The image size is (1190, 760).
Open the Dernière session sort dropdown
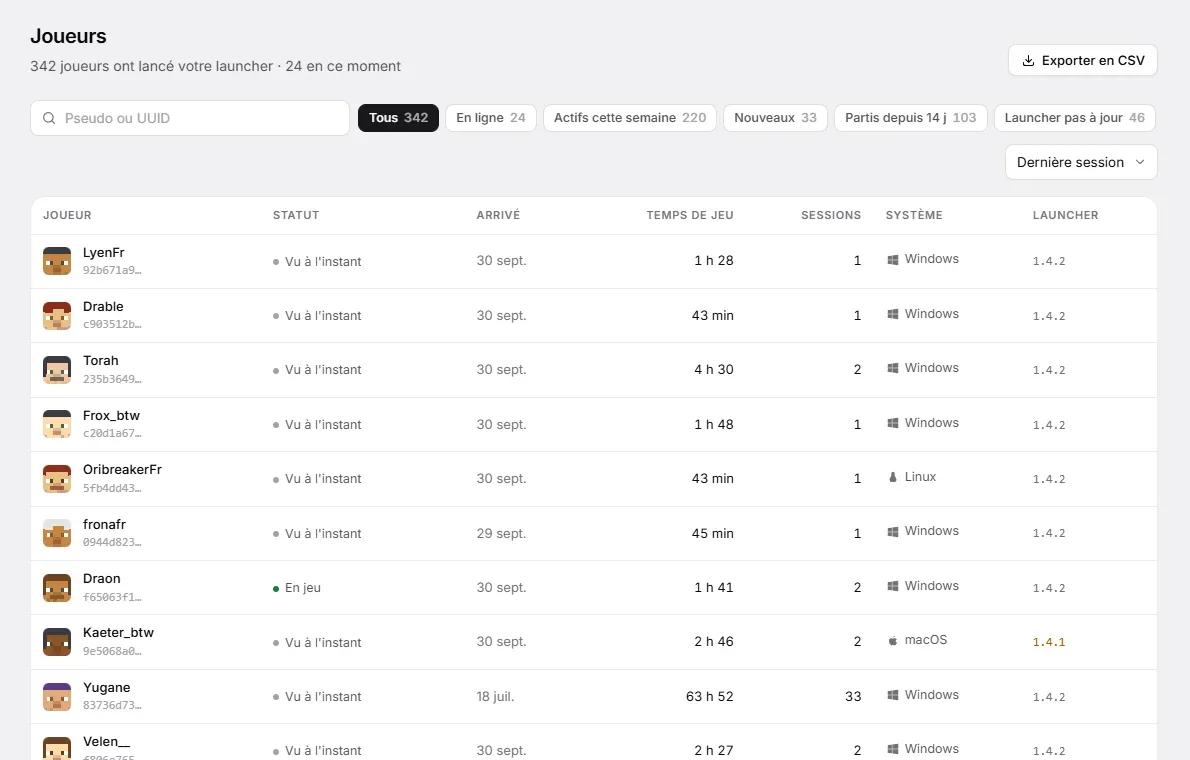click(x=1081, y=162)
